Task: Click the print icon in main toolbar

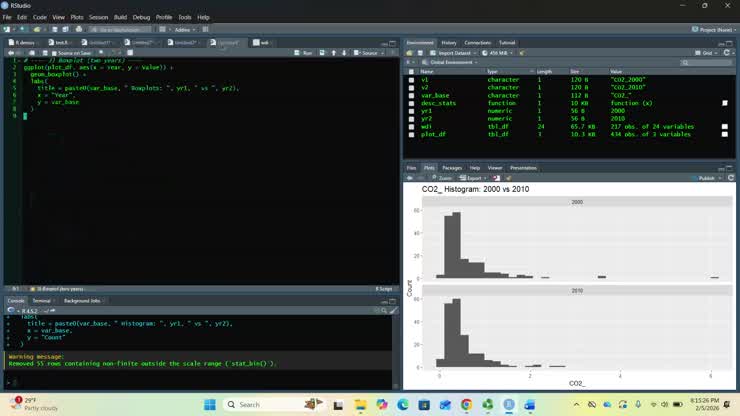Action: click(79, 29)
